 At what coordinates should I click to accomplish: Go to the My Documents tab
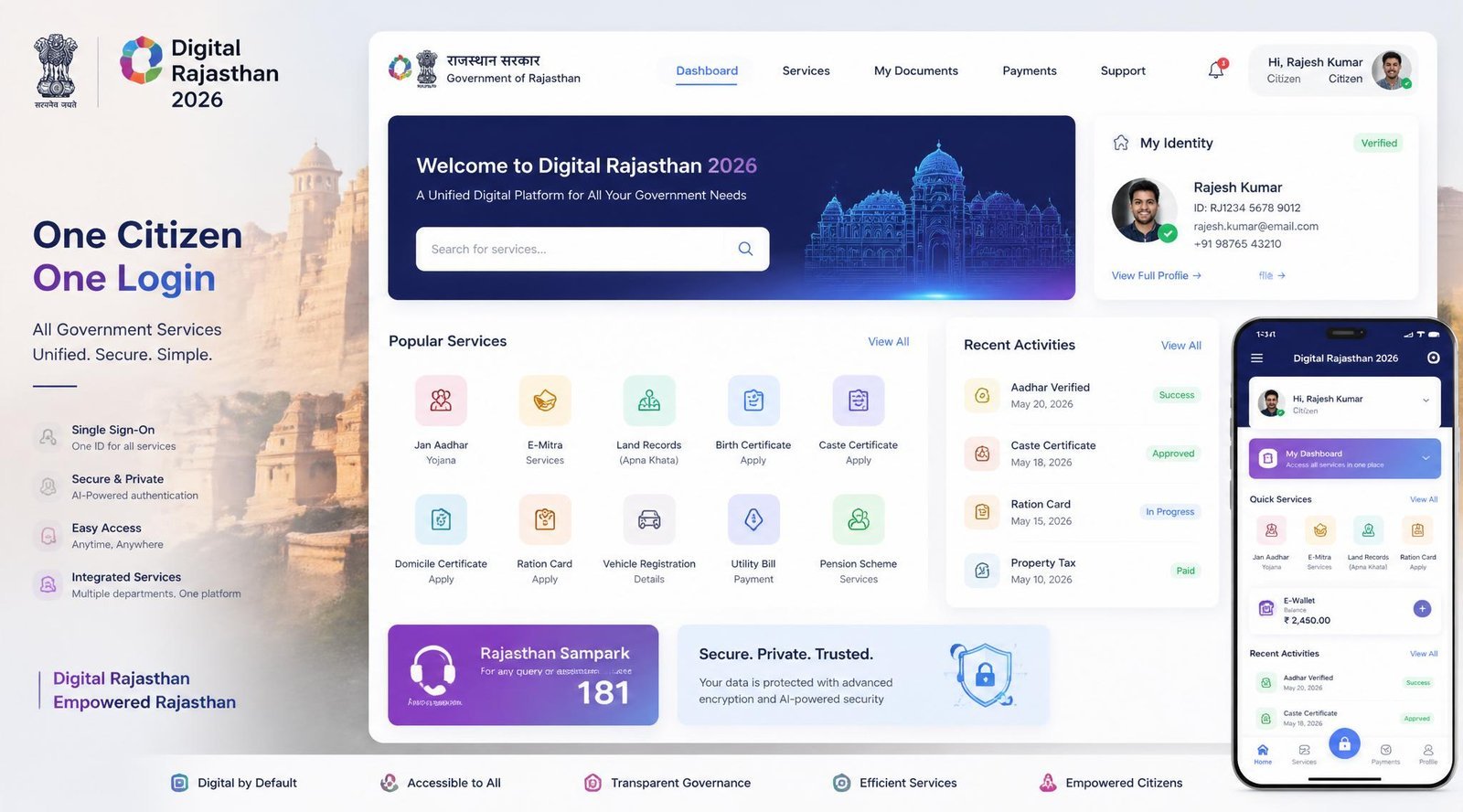click(916, 70)
